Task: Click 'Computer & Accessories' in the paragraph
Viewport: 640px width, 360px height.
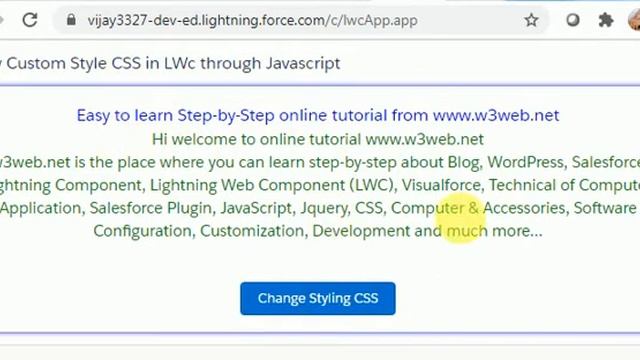Action: tap(478, 208)
